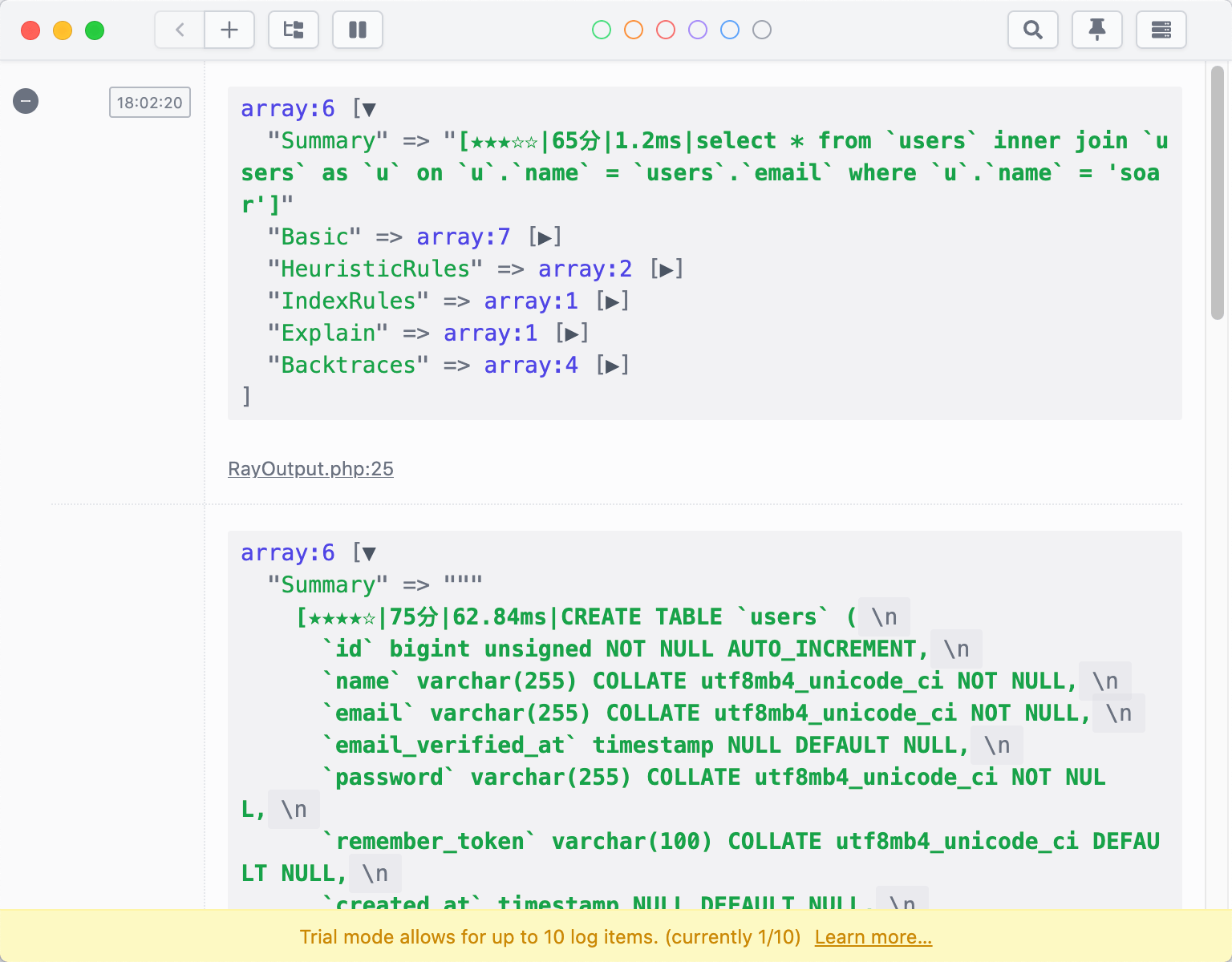Filter by the orange color circle
The image size is (1232, 962).
[634, 30]
